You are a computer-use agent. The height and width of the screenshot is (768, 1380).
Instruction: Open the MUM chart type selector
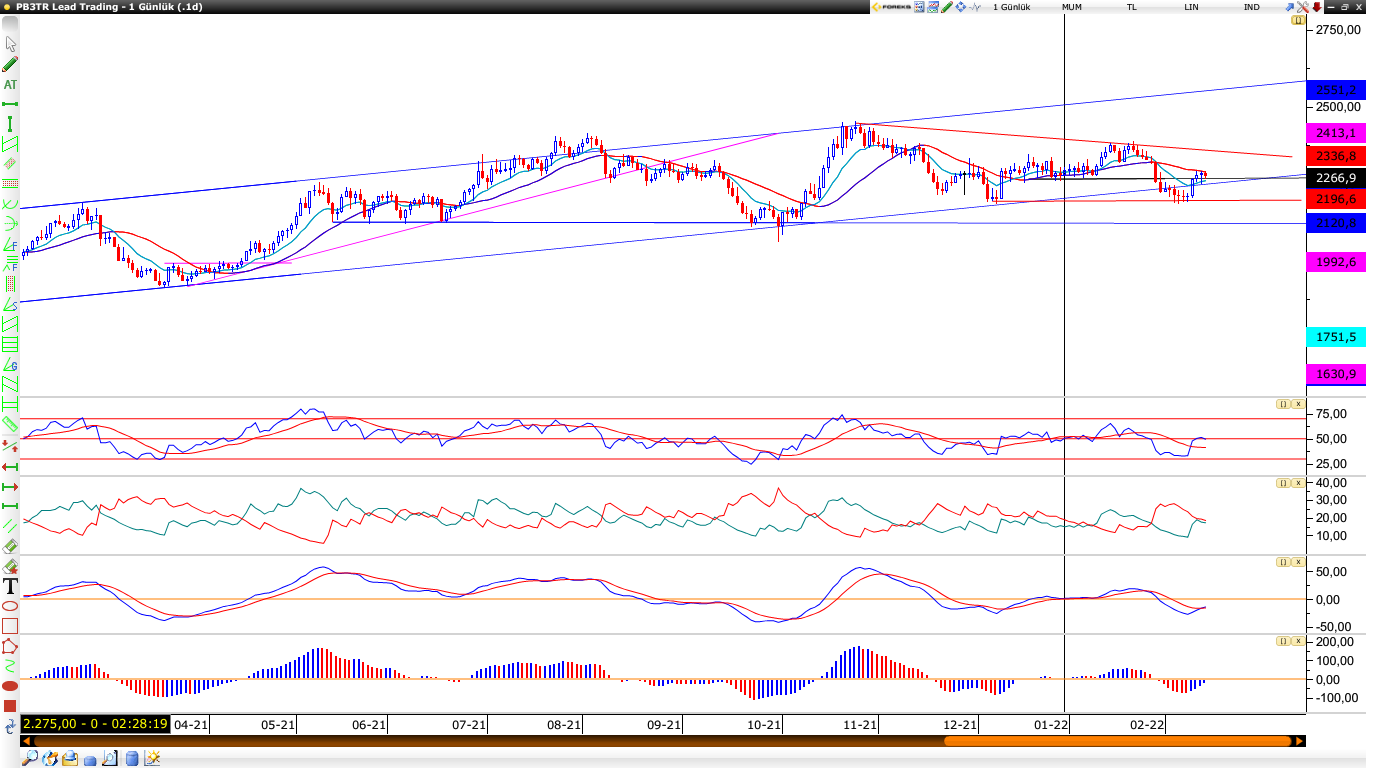(x=1072, y=7)
